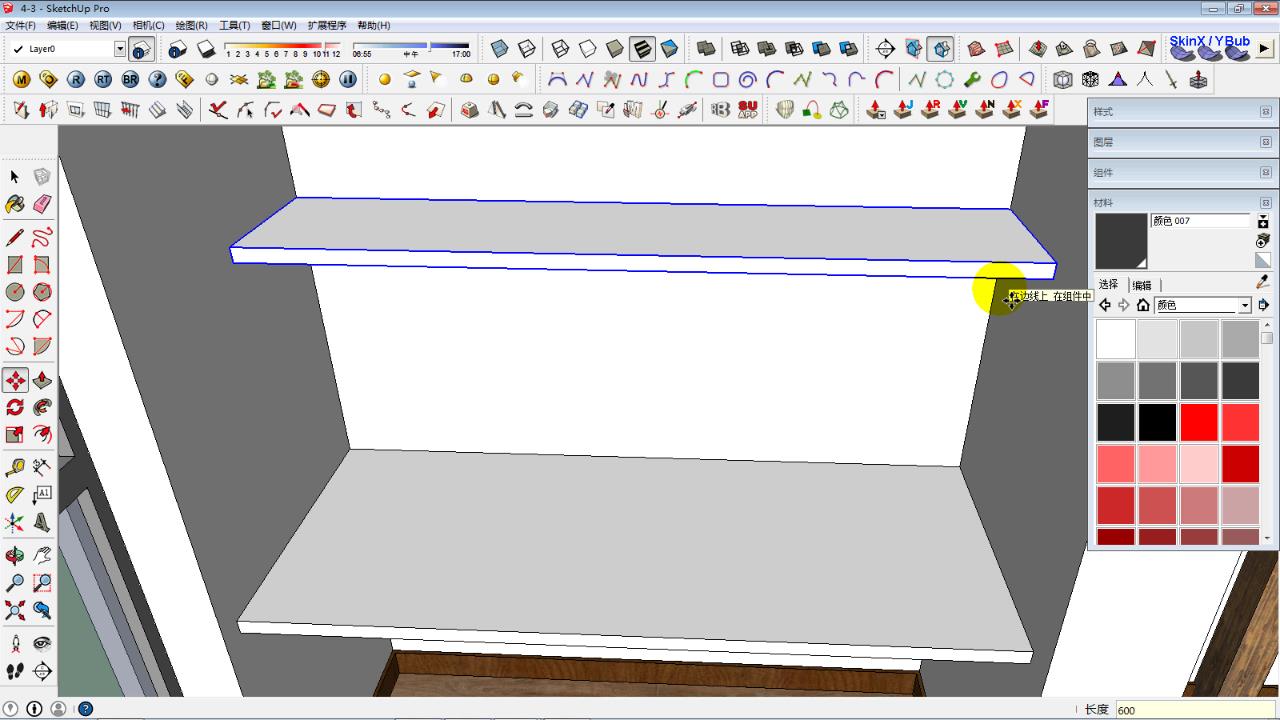Activate the Orbit camera tool

(x=14, y=556)
